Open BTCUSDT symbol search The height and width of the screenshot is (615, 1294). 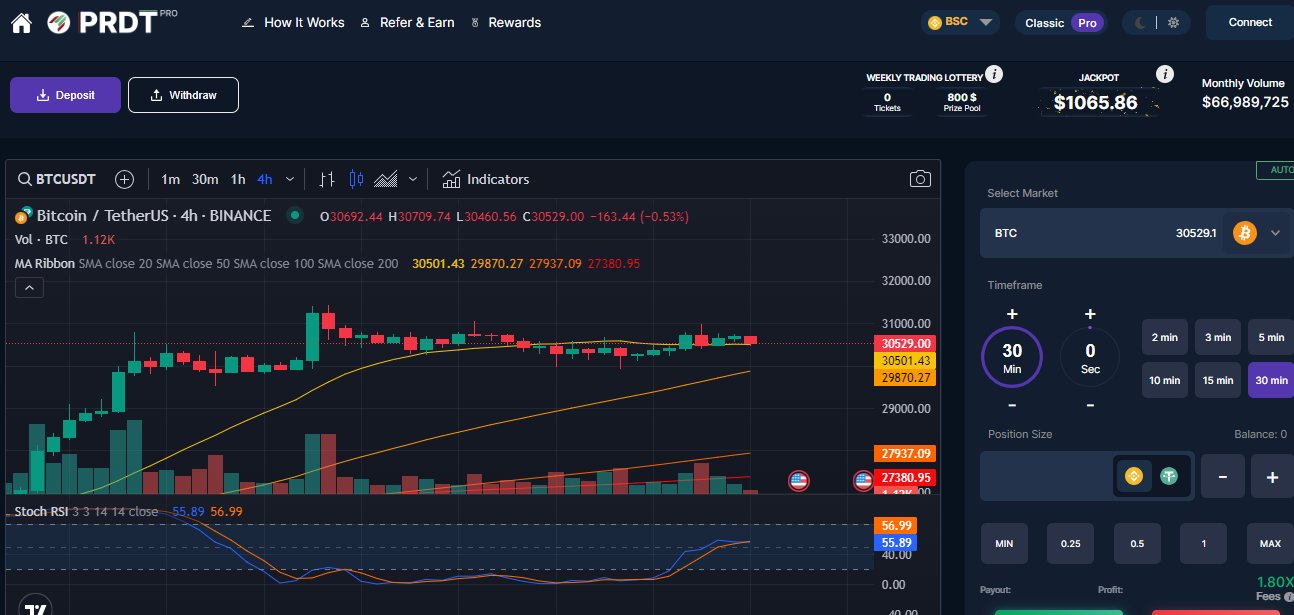(57, 179)
